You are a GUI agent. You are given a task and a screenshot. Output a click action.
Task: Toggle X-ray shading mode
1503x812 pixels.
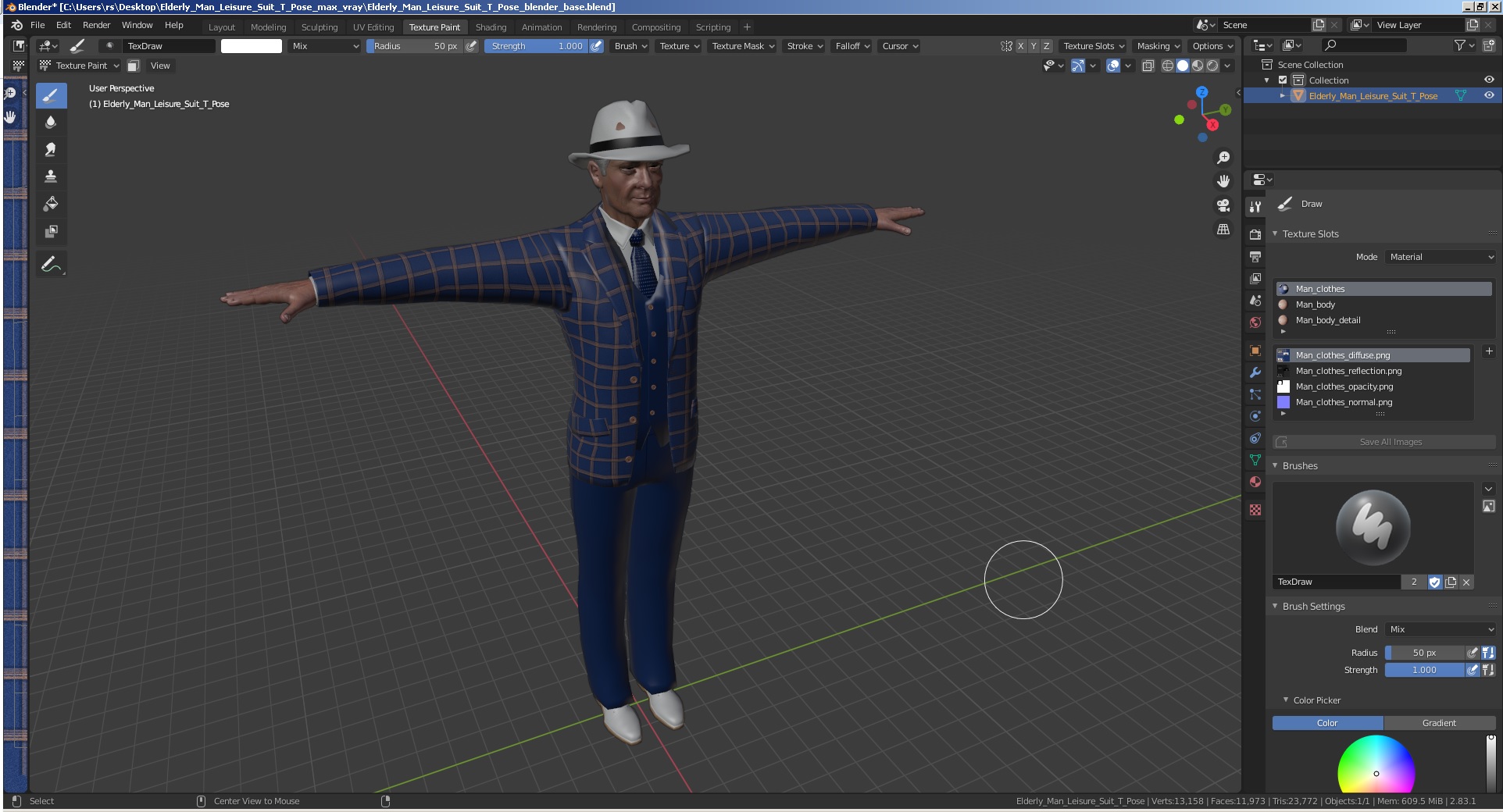tap(1148, 66)
